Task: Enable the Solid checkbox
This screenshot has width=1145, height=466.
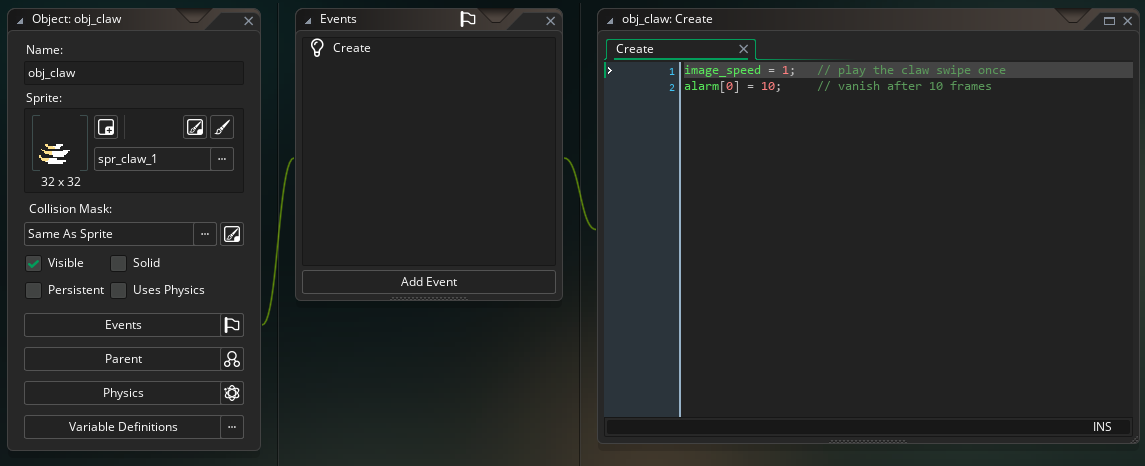Action: click(x=118, y=264)
